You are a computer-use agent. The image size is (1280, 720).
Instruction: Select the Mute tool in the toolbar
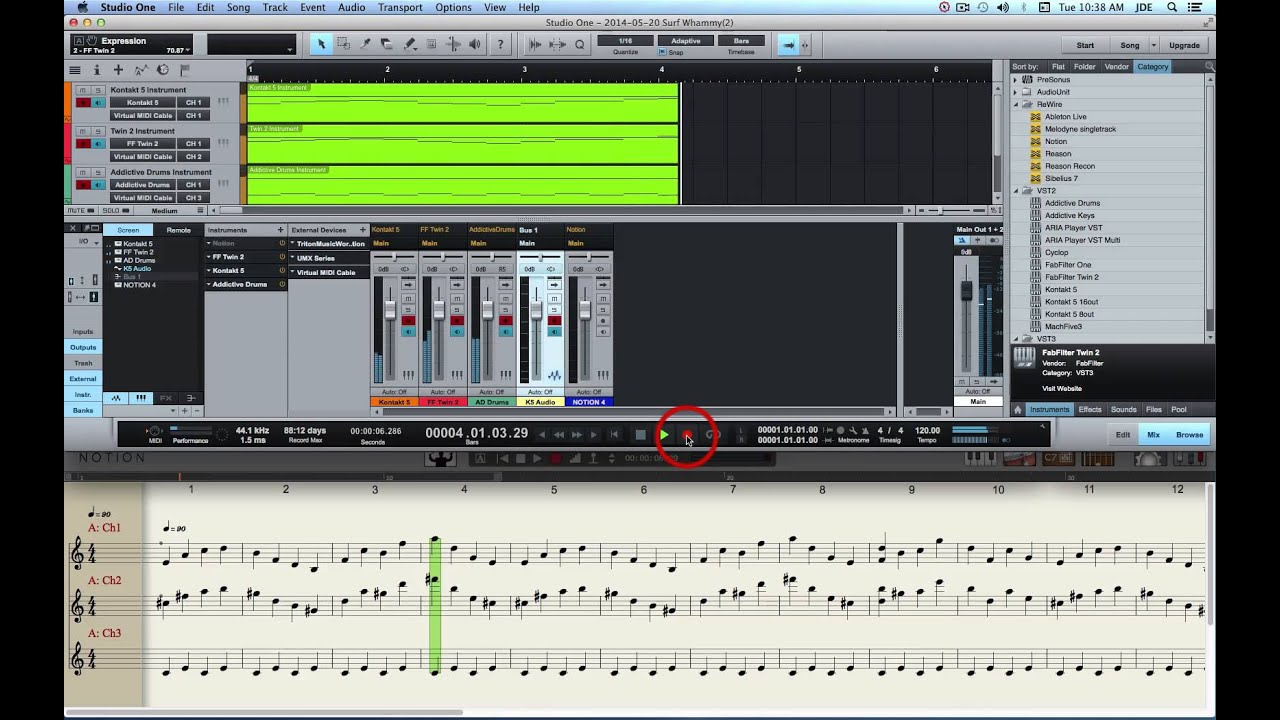(431, 45)
